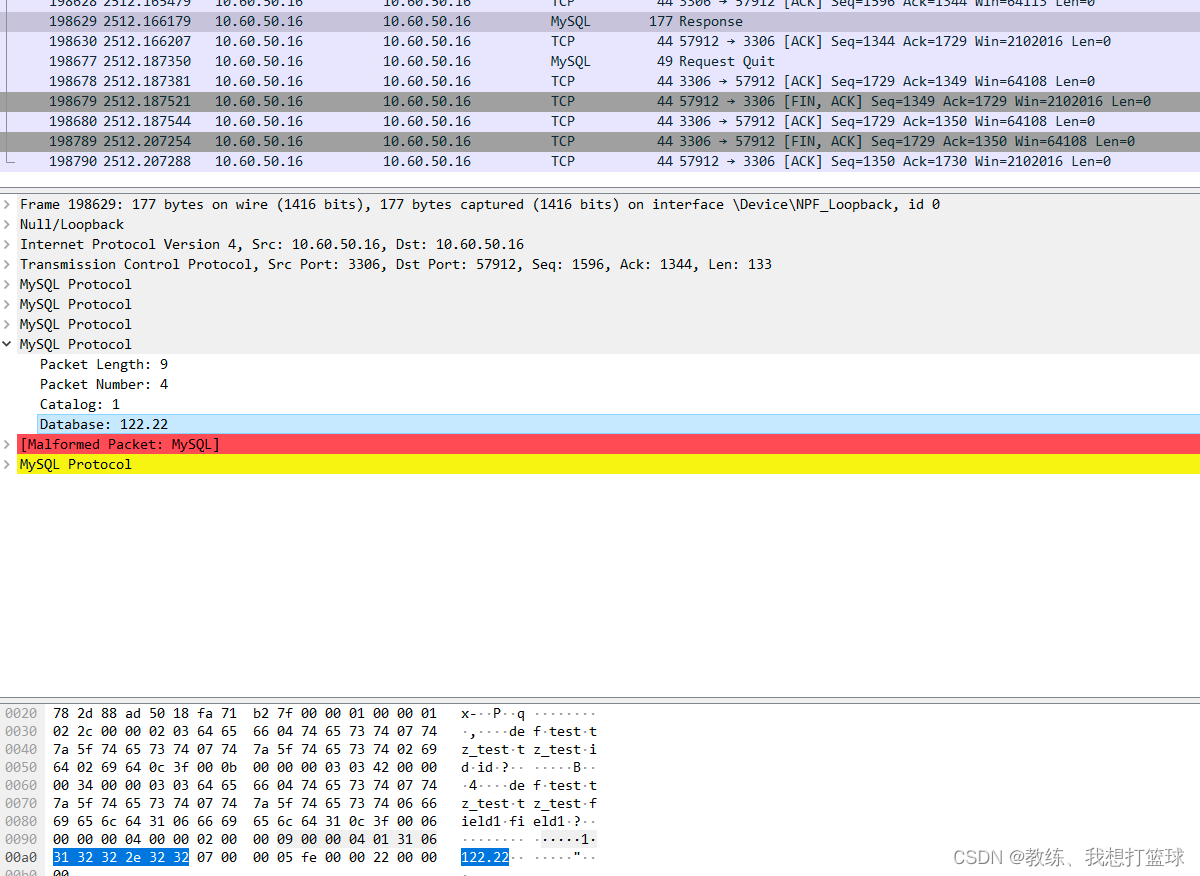
Task: Select packet 198680 in the list
Action: (x=600, y=121)
